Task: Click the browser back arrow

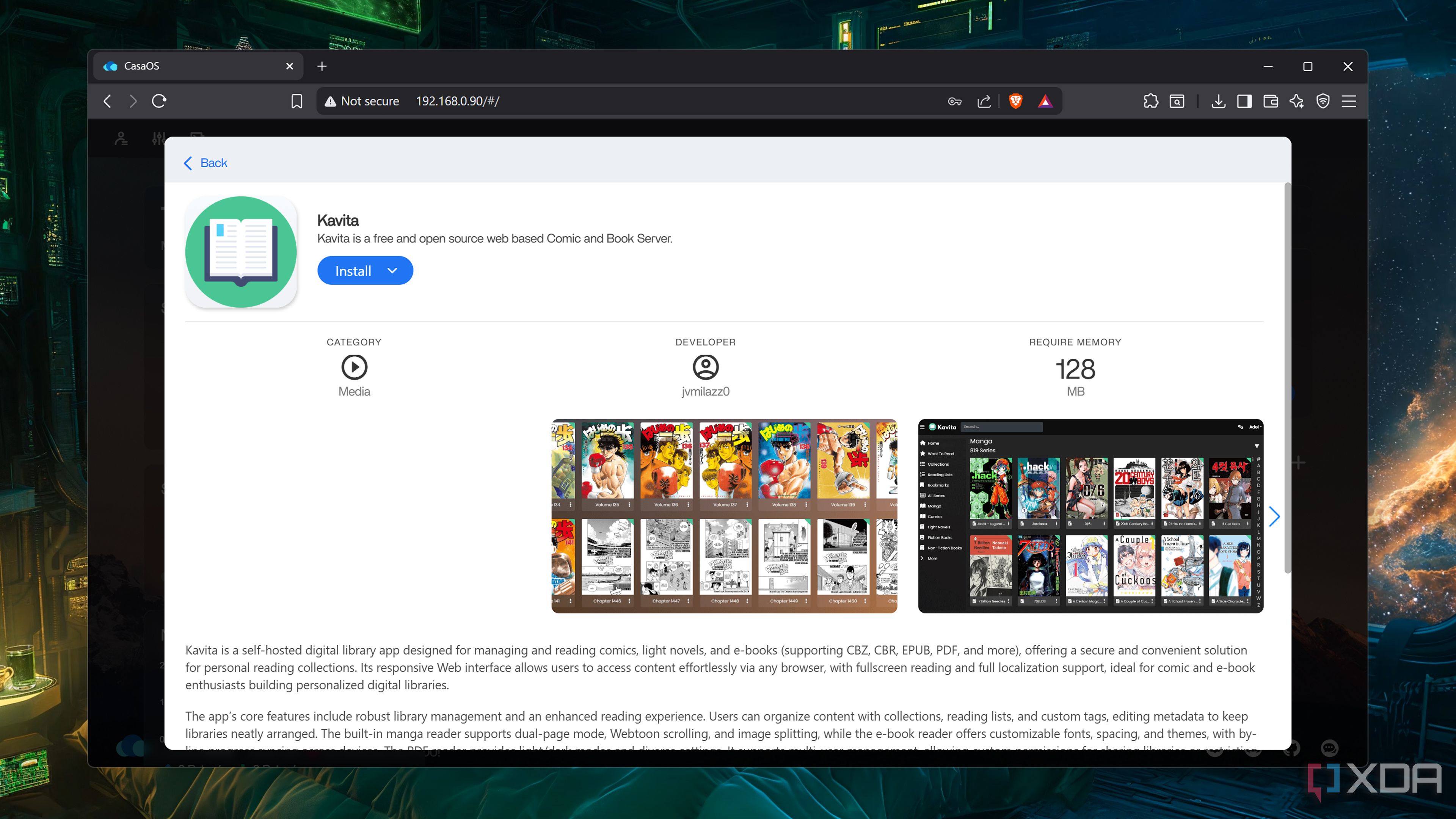Action: pos(107,101)
